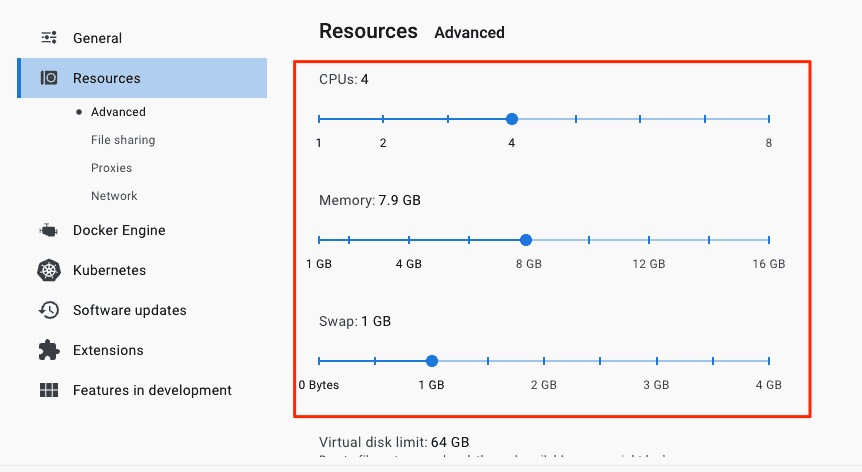Click the Software updates label
This screenshot has height=472, width=862.
pyautogui.click(x=129, y=310)
